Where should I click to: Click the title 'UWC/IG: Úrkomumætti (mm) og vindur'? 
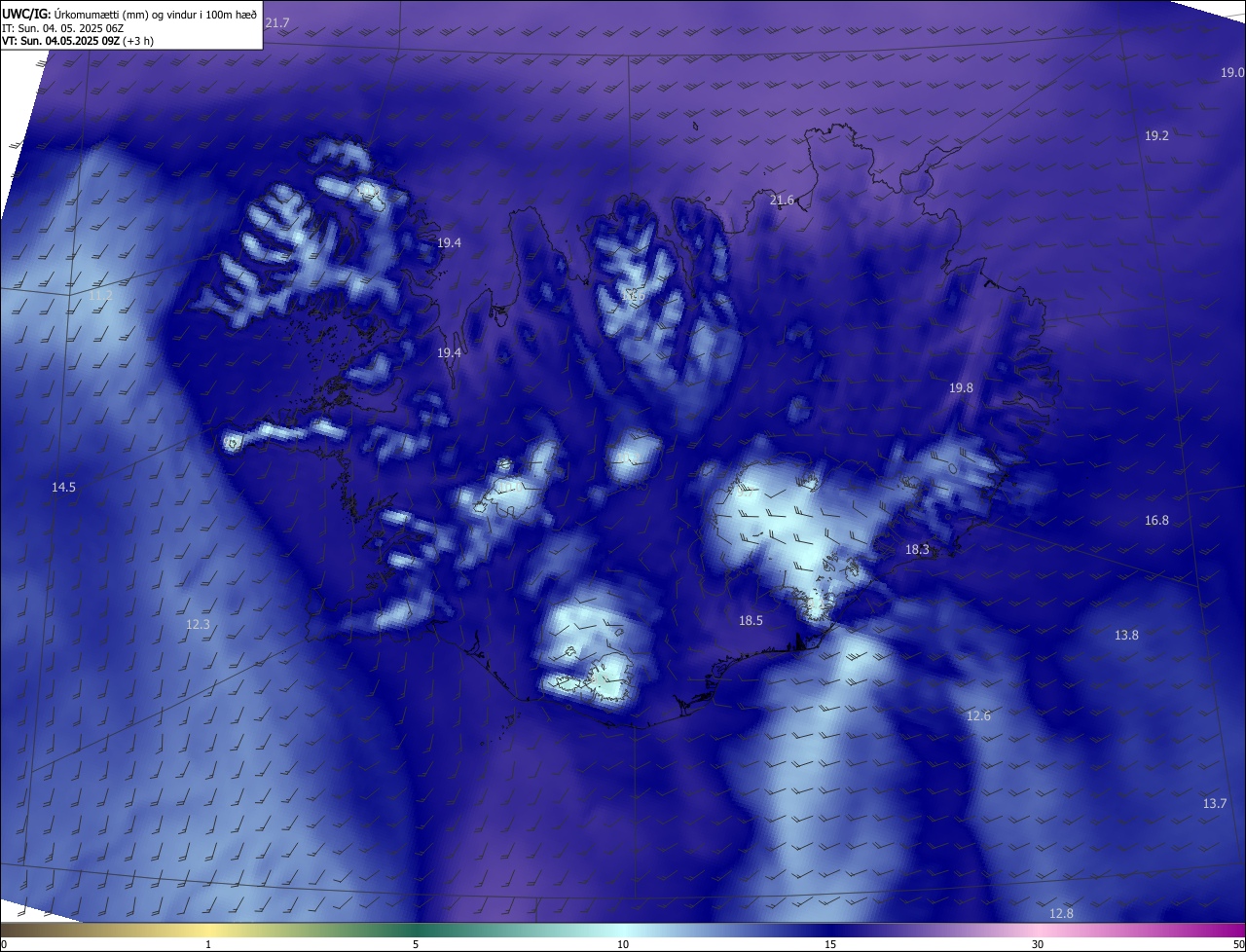129,14
